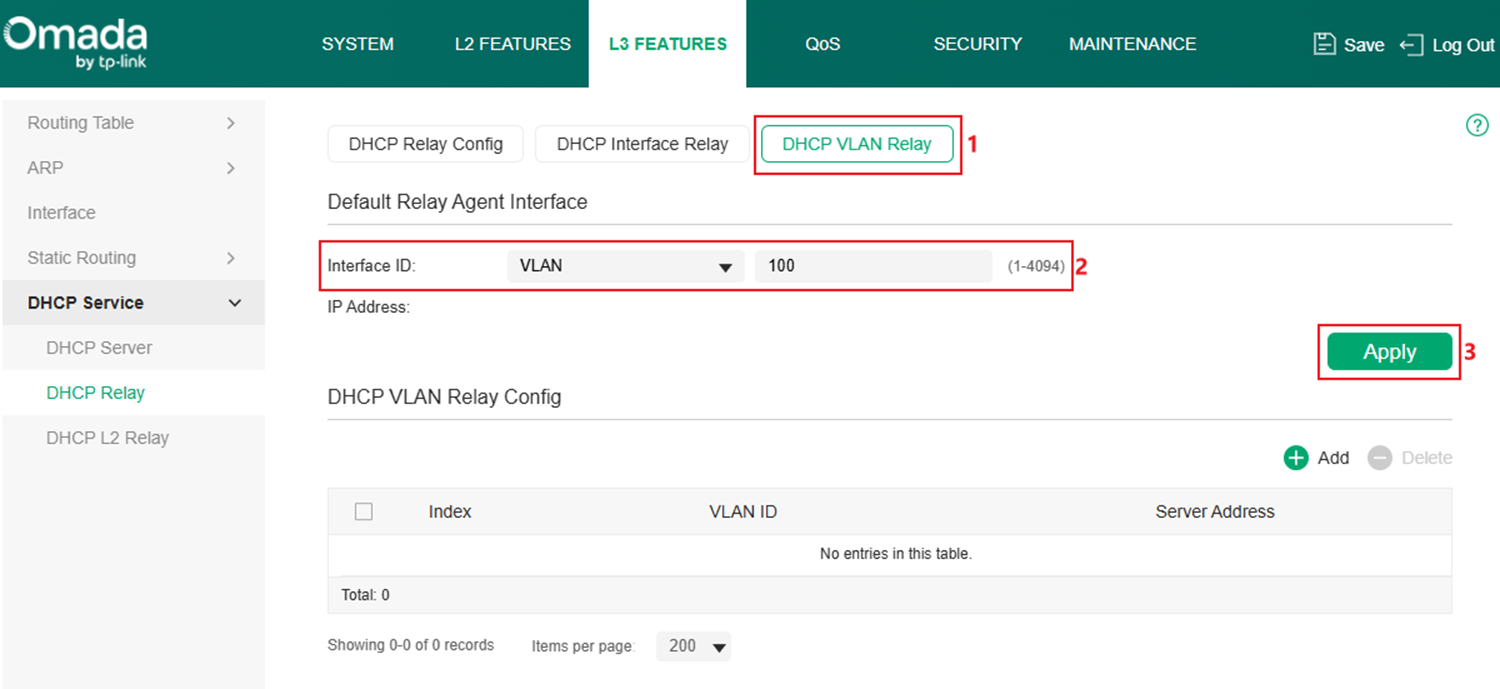This screenshot has height=689, width=1500.
Task: Toggle the table header select-all checkbox
Action: point(364,511)
